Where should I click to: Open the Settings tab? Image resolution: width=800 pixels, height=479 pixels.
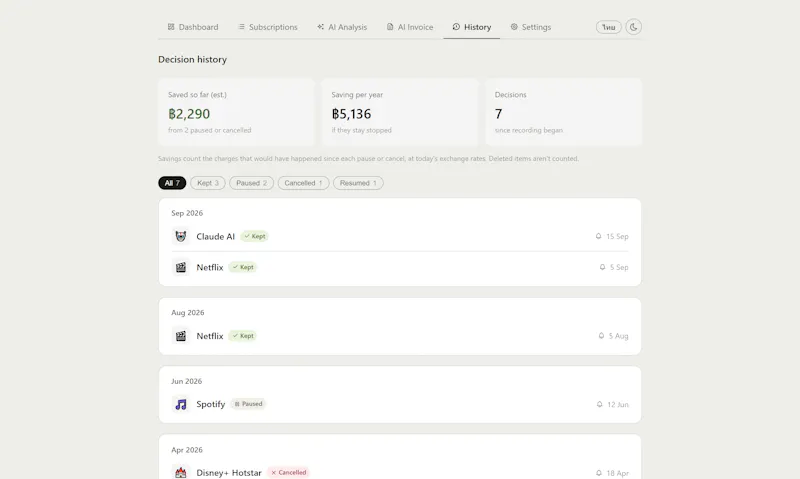[x=531, y=27]
